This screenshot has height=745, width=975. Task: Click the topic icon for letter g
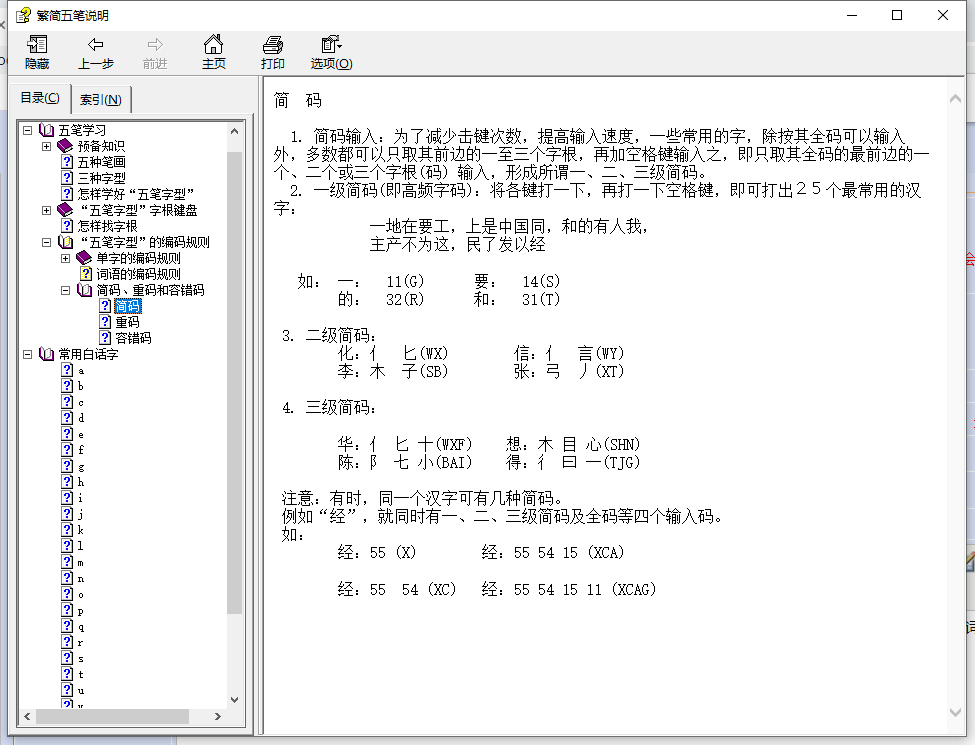pos(68,466)
